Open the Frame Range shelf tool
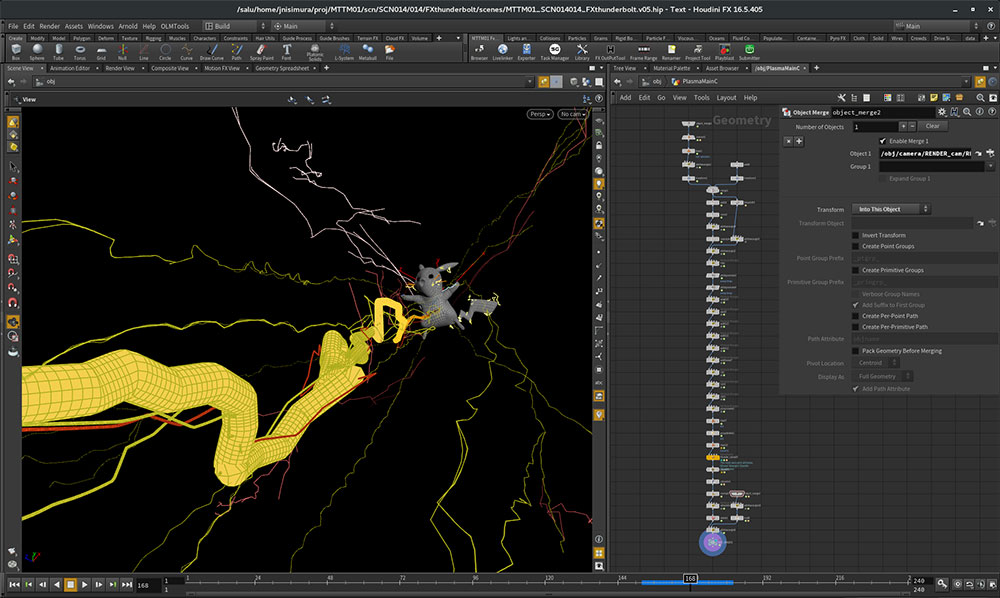Screen dimensions: 1000x598 pyautogui.click(x=643, y=52)
